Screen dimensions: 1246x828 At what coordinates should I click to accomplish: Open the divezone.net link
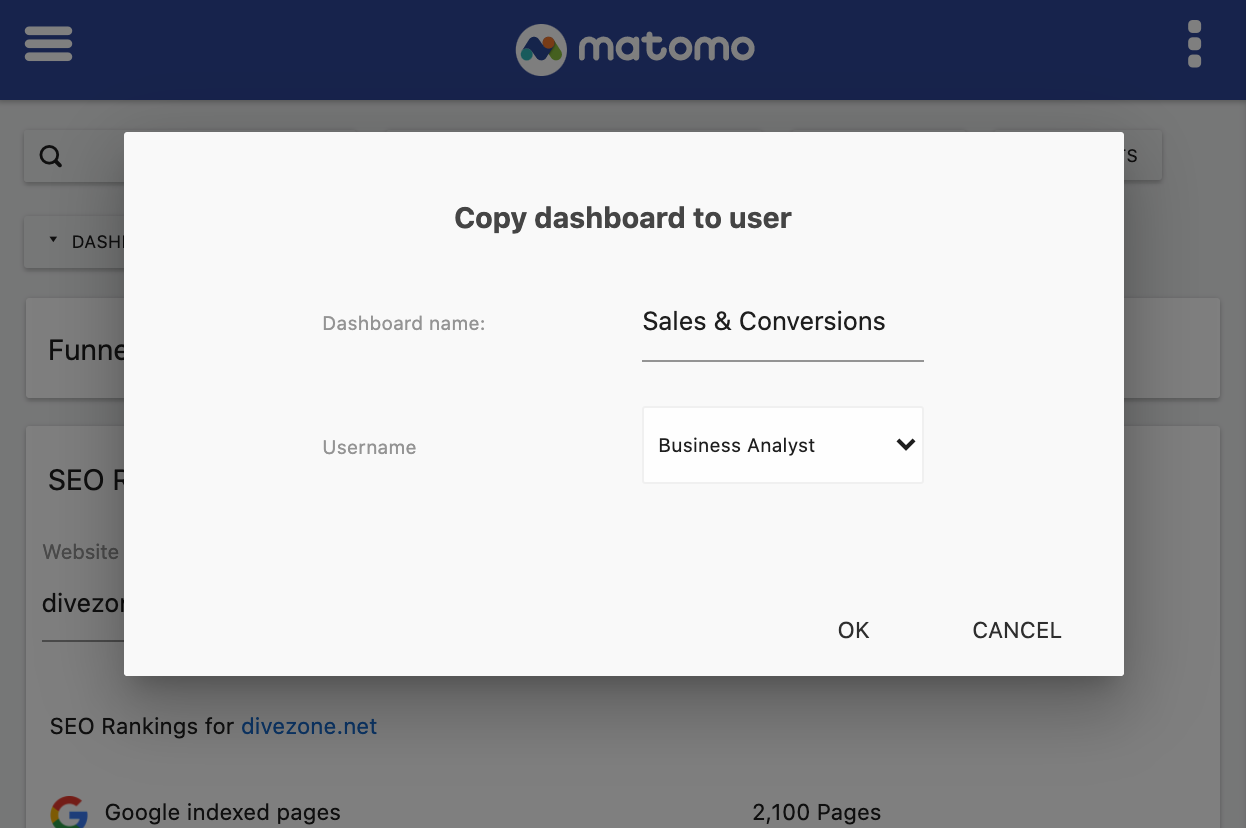point(308,726)
